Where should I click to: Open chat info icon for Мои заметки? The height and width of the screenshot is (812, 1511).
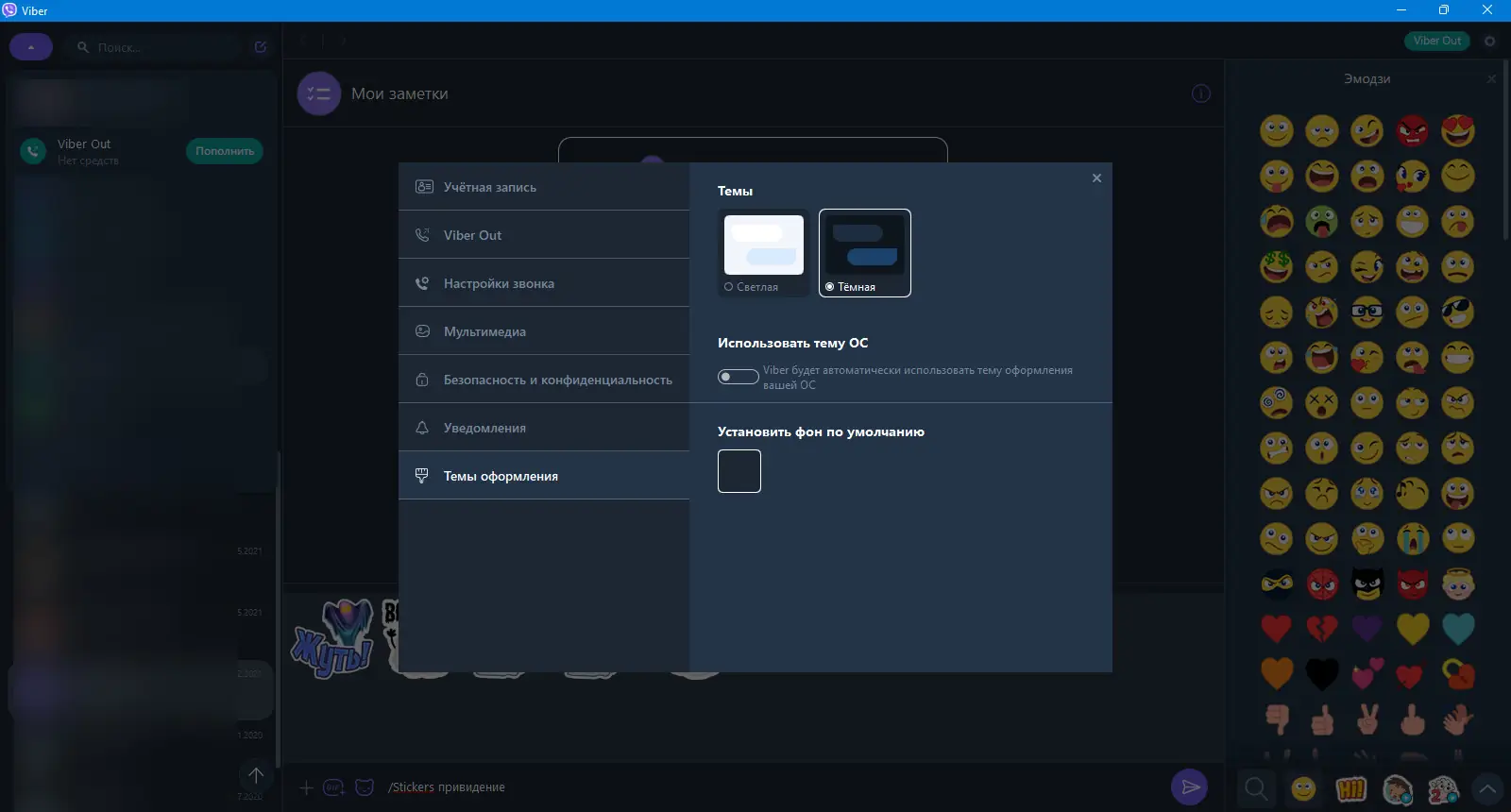(x=1201, y=93)
